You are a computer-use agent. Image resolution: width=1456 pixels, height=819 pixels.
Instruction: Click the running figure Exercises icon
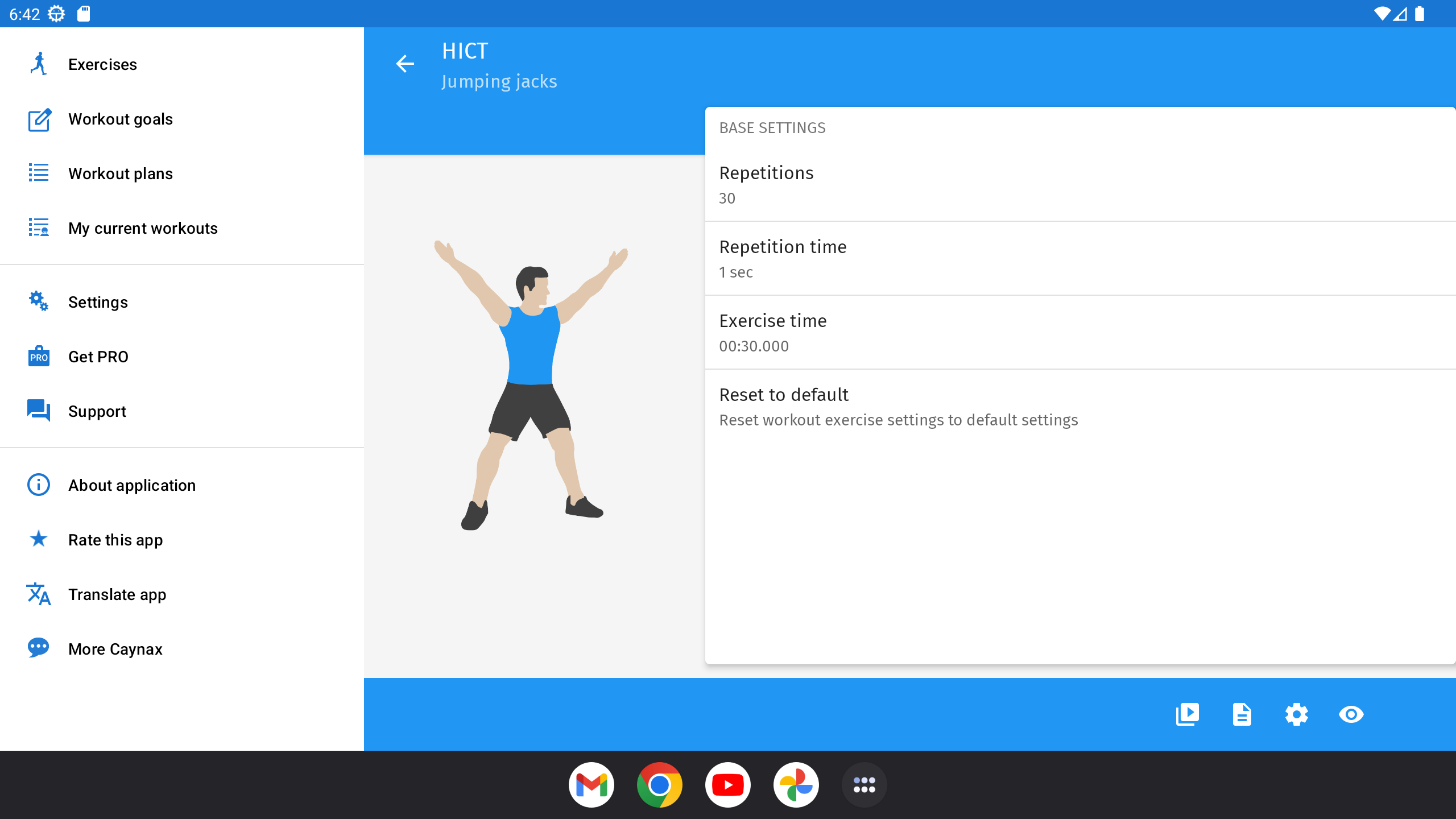39,64
